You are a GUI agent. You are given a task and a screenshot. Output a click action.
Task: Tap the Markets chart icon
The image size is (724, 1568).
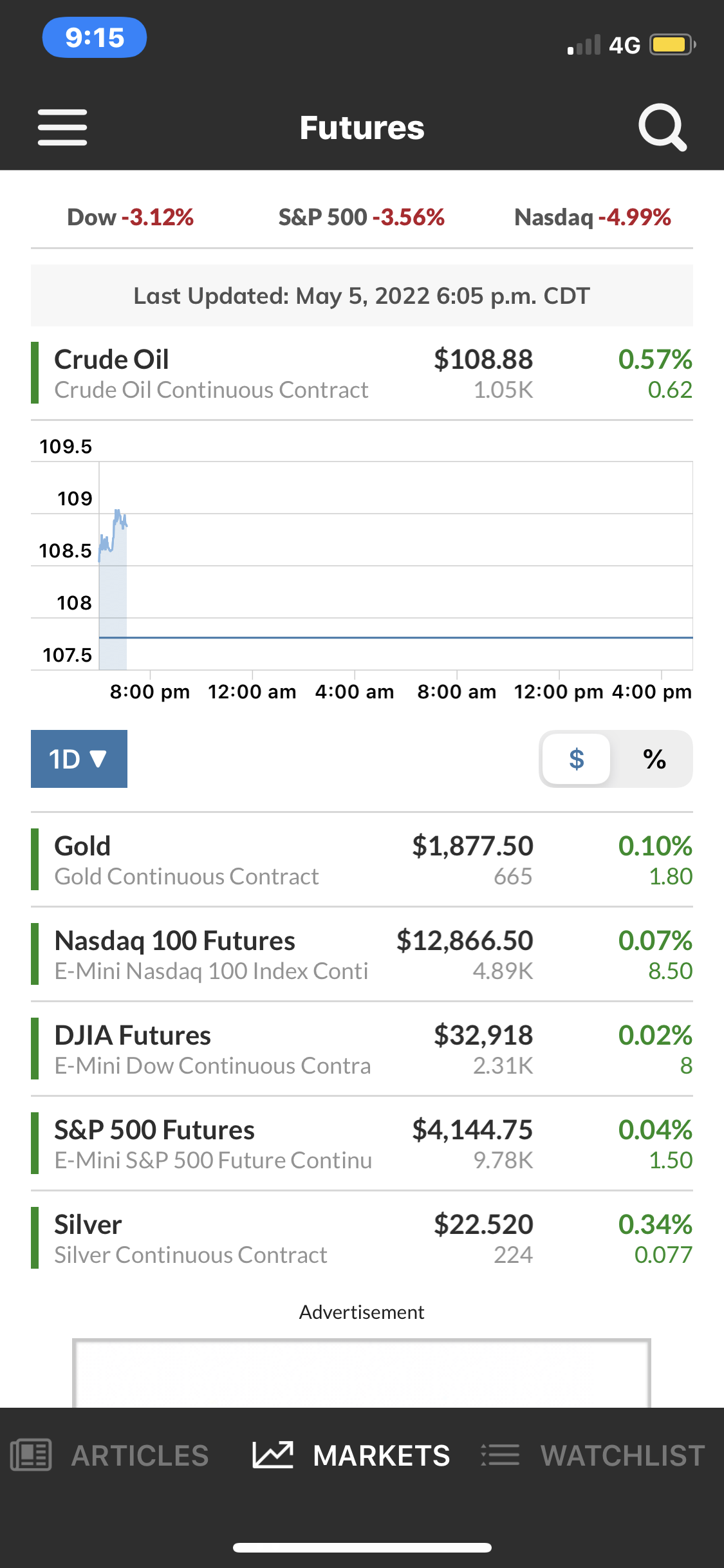click(x=273, y=1455)
